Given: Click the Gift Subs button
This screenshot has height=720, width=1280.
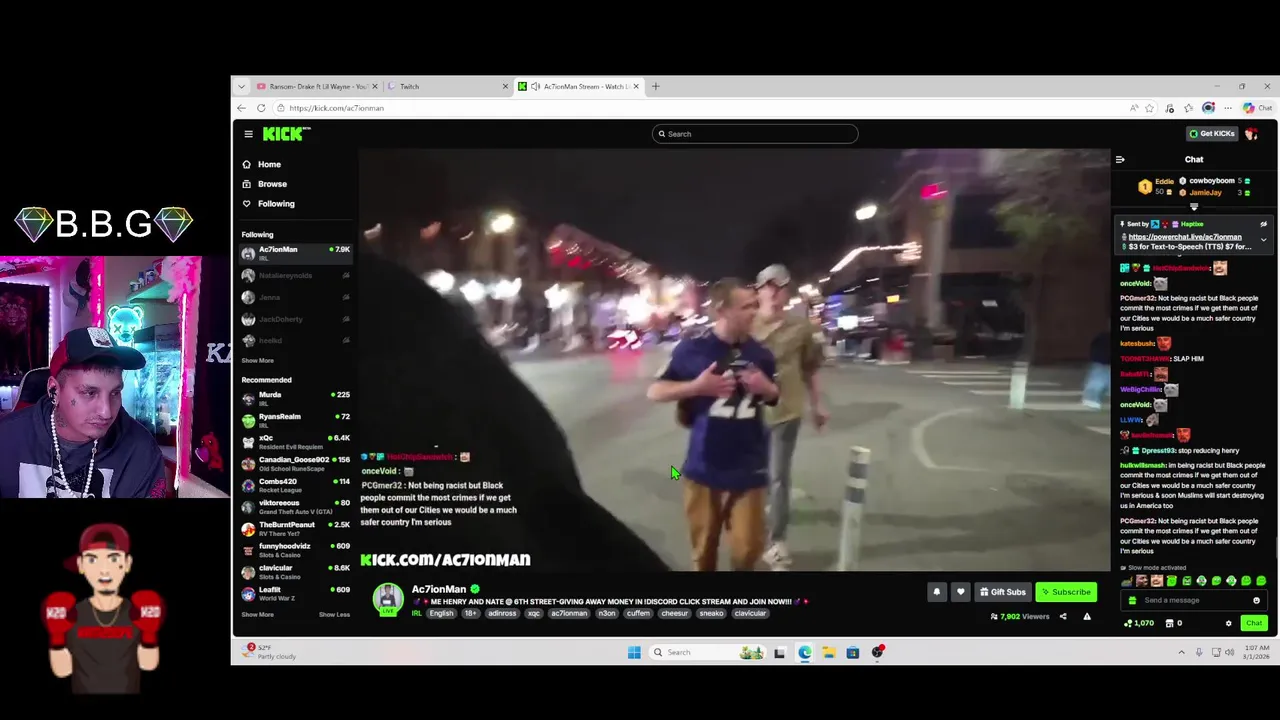Looking at the screenshot, I should pyautogui.click(x=1002, y=592).
